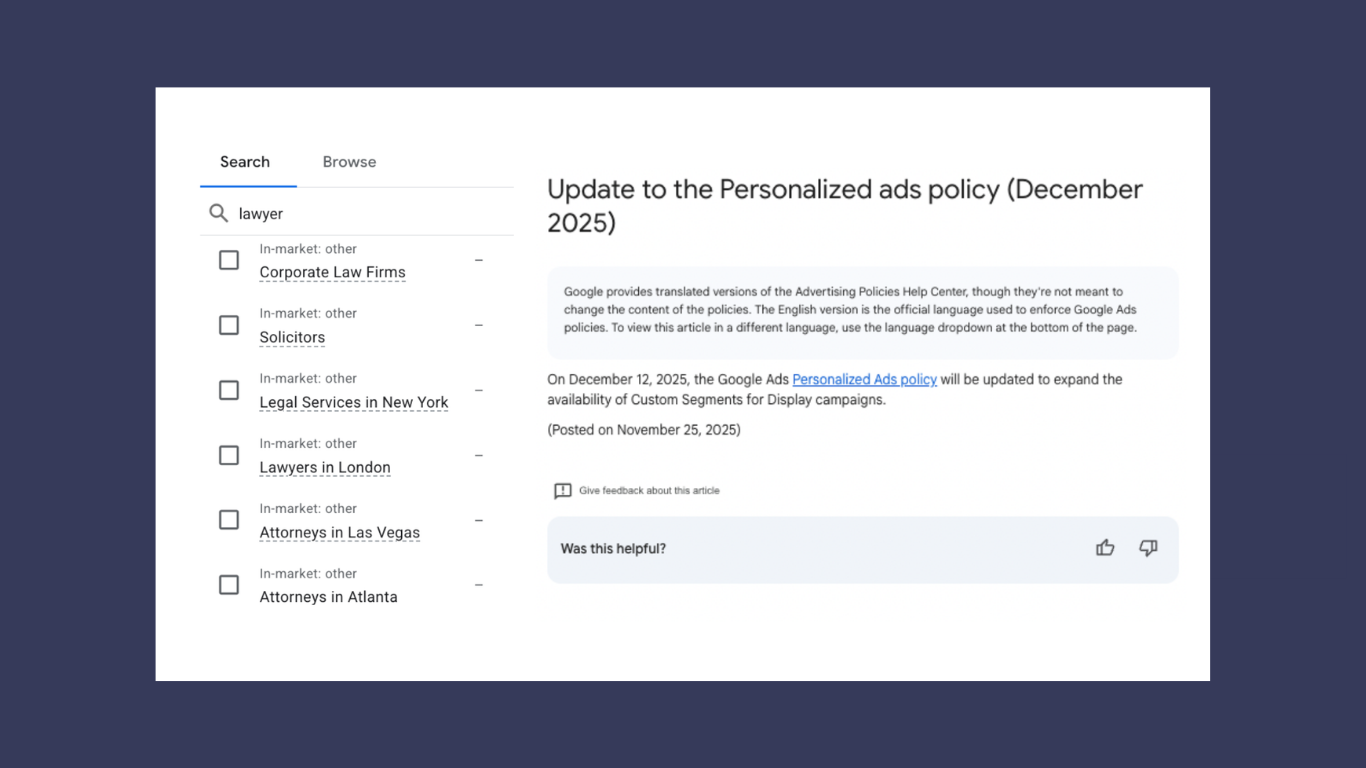Image resolution: width=1366 pixels, height=768 pixels.
Task: Check the Corporate Law Firms checkbox
Action: click(x=229, y=260)
